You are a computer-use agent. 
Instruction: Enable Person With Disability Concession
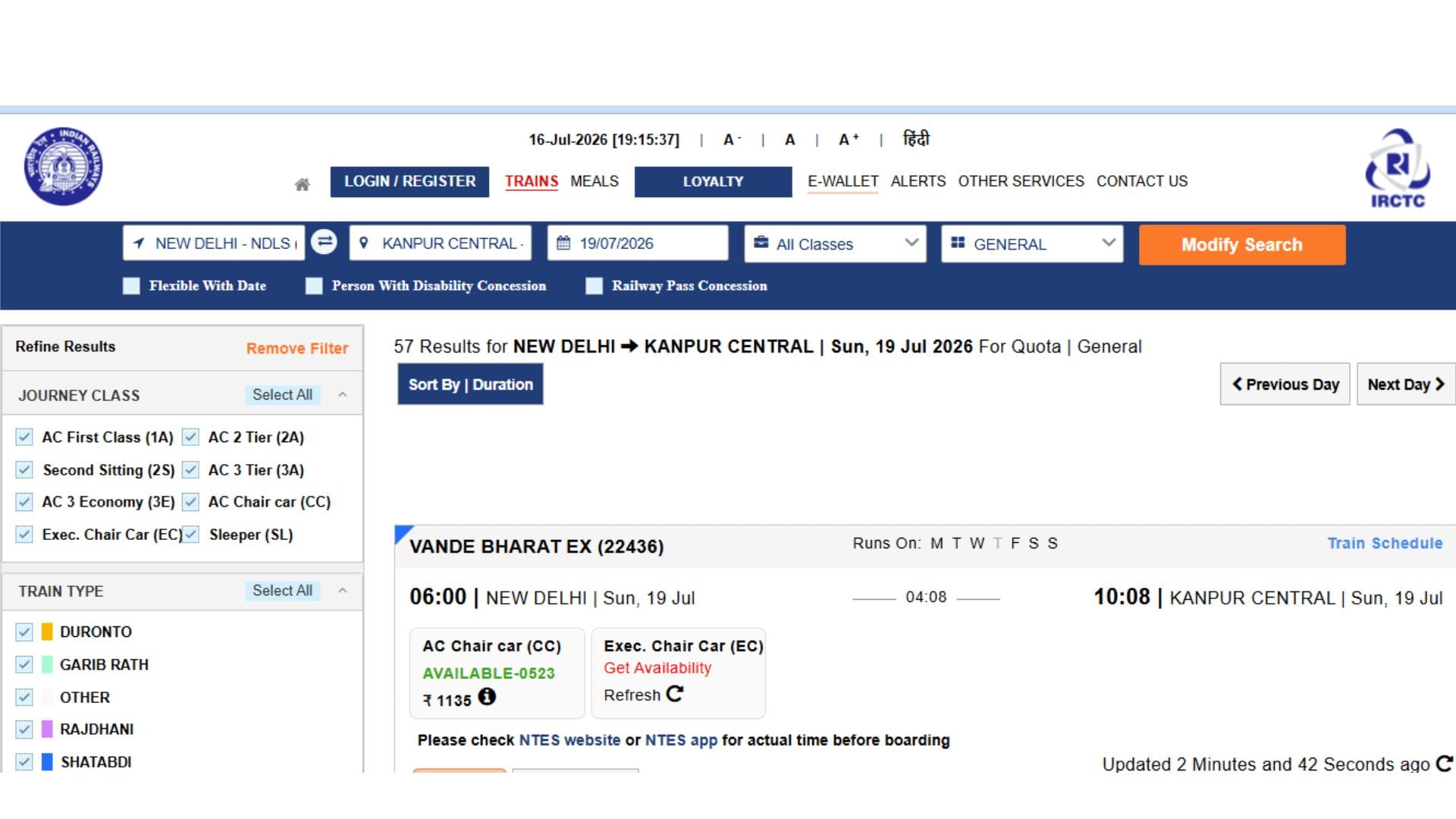[314, 286]
